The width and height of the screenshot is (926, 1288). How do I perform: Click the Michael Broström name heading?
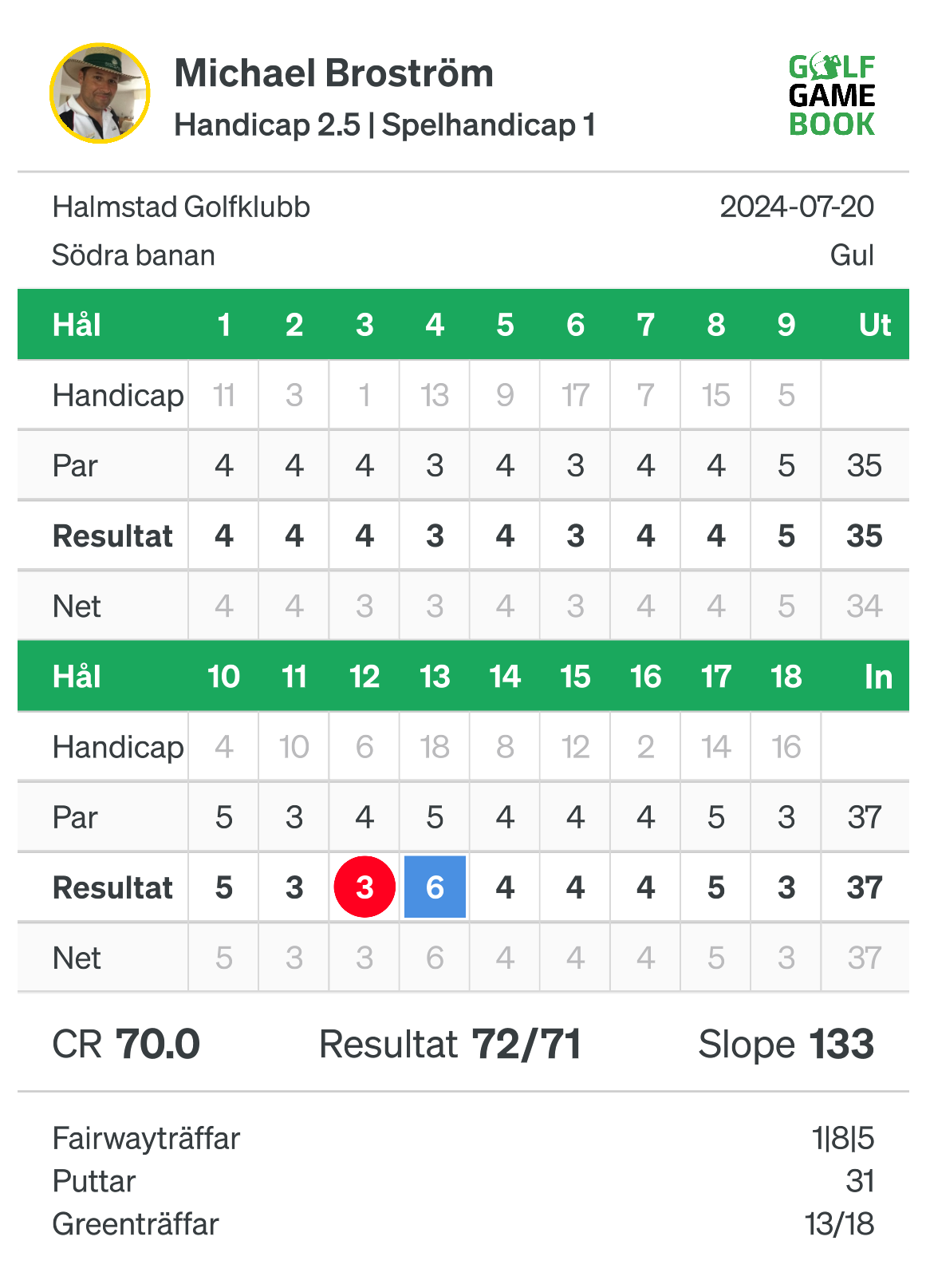pyautogui.click(x=334, y=73)
